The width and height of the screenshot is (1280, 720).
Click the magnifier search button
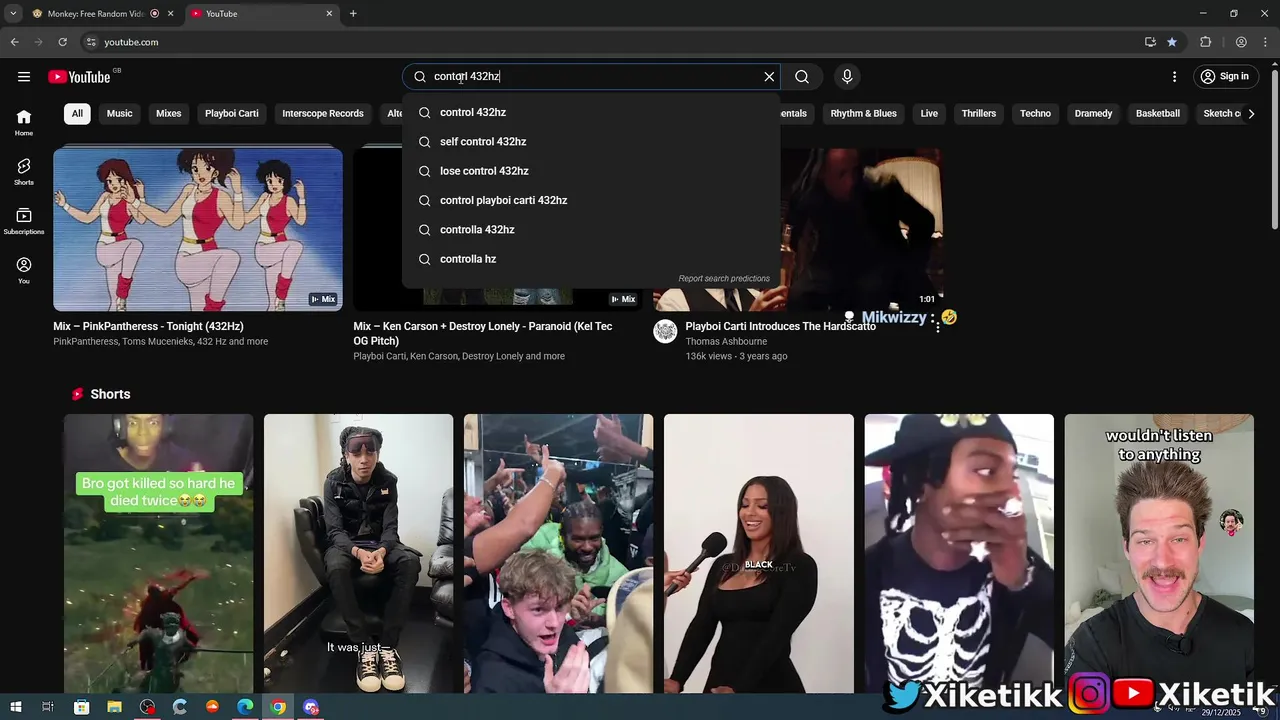[802, 76]
